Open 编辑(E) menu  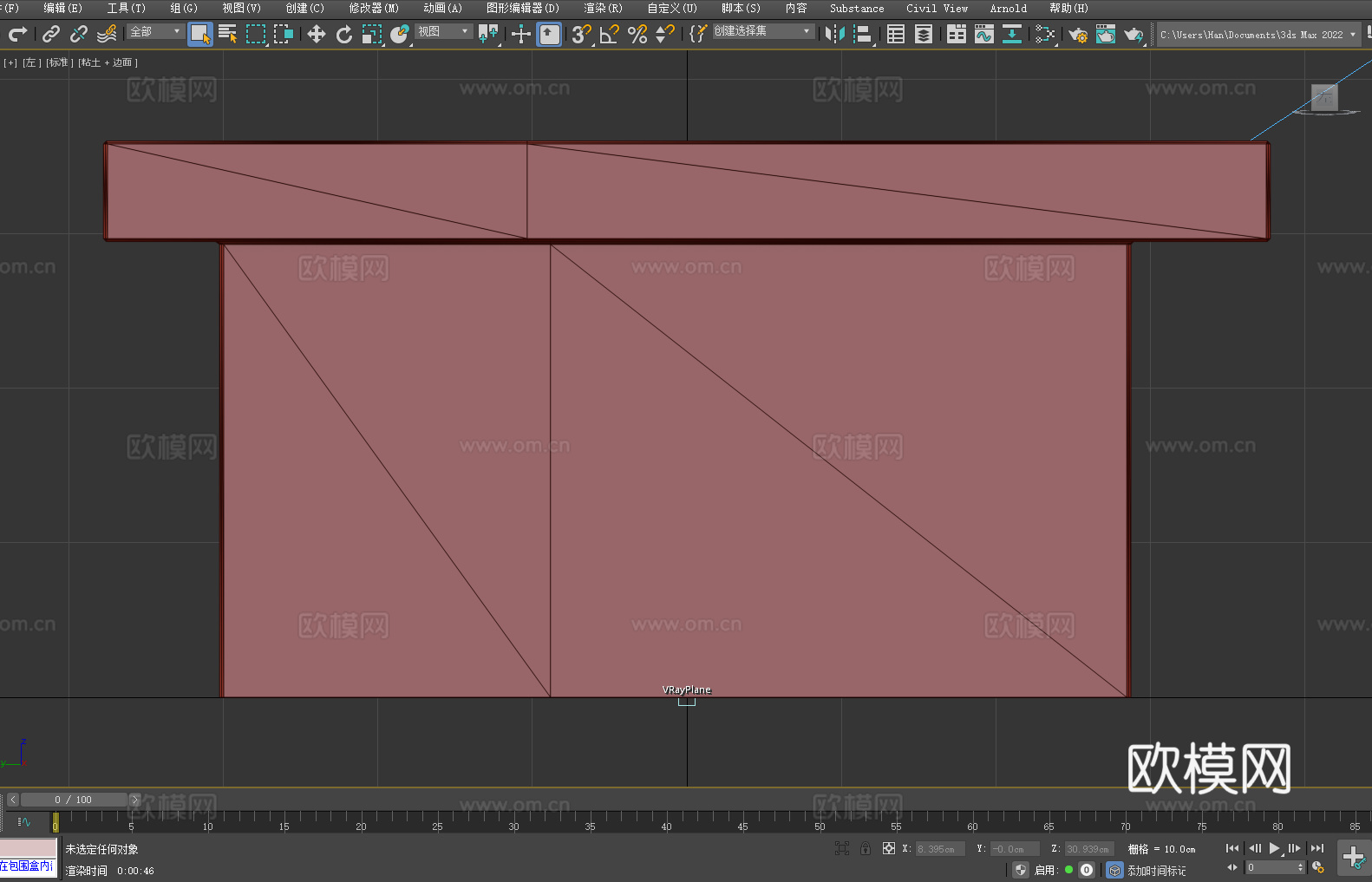62,8
